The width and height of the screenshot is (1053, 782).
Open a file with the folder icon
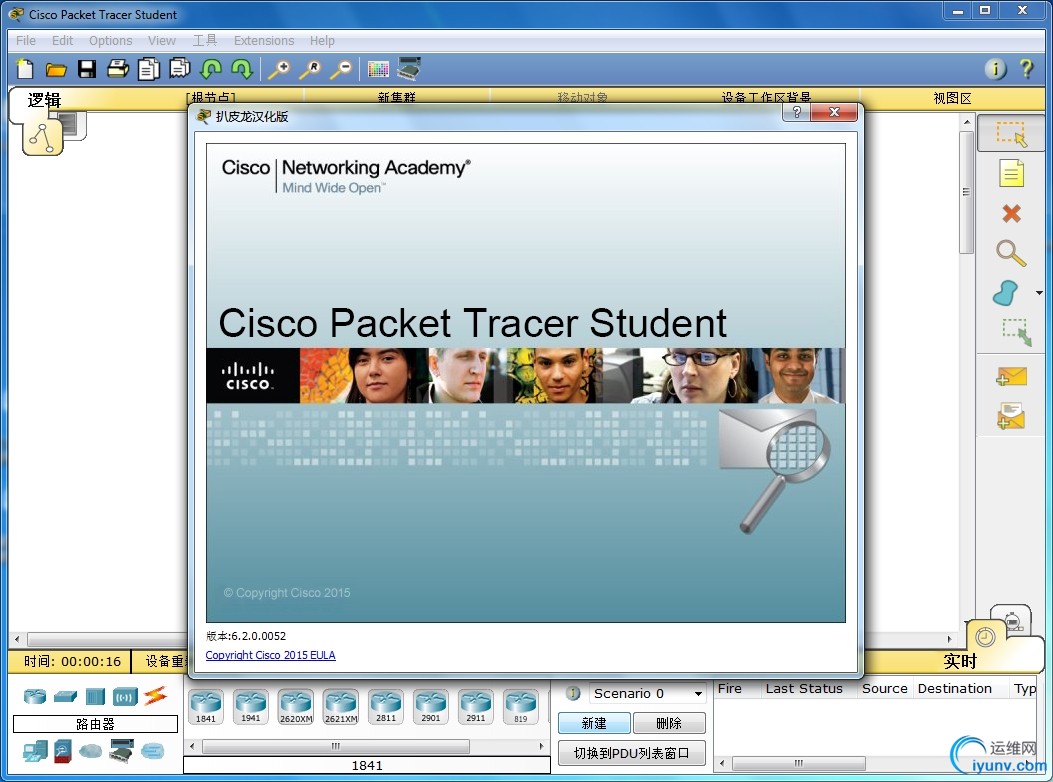(56, 69)
